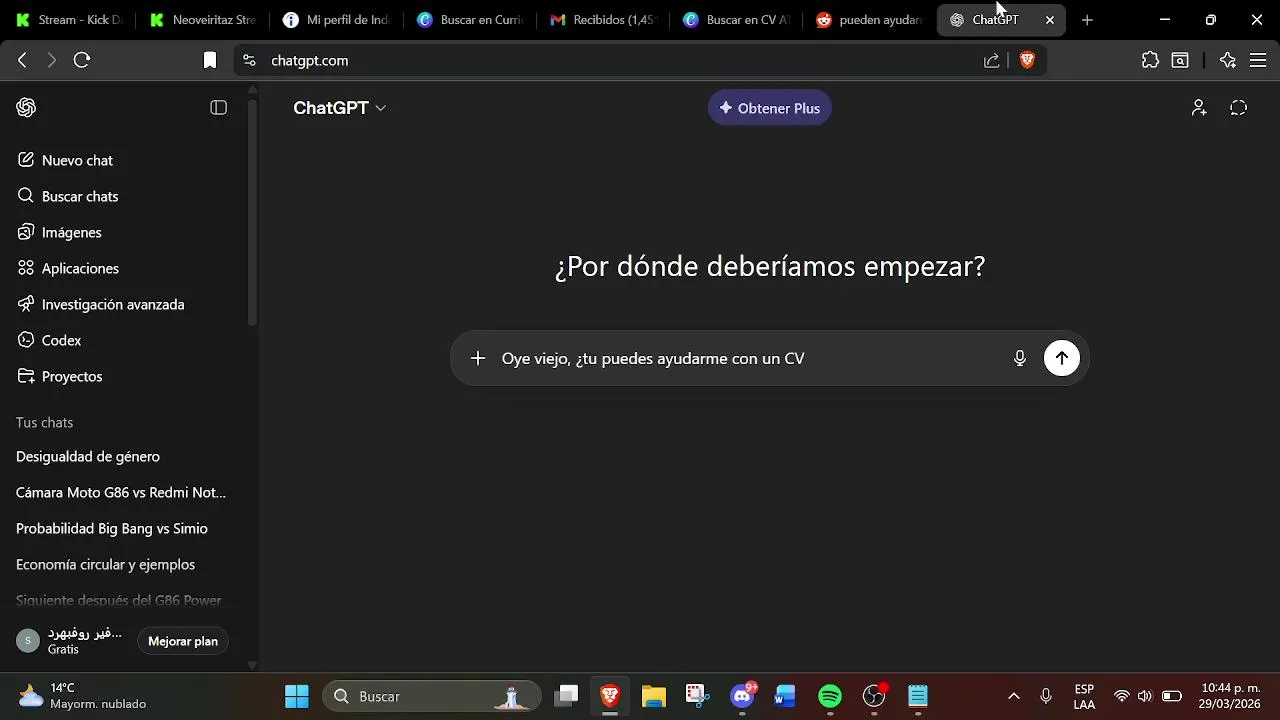Open Brave Shields lion icon
The width and height of the screenshot is (1280, 720).
[x=1027, y=60]
